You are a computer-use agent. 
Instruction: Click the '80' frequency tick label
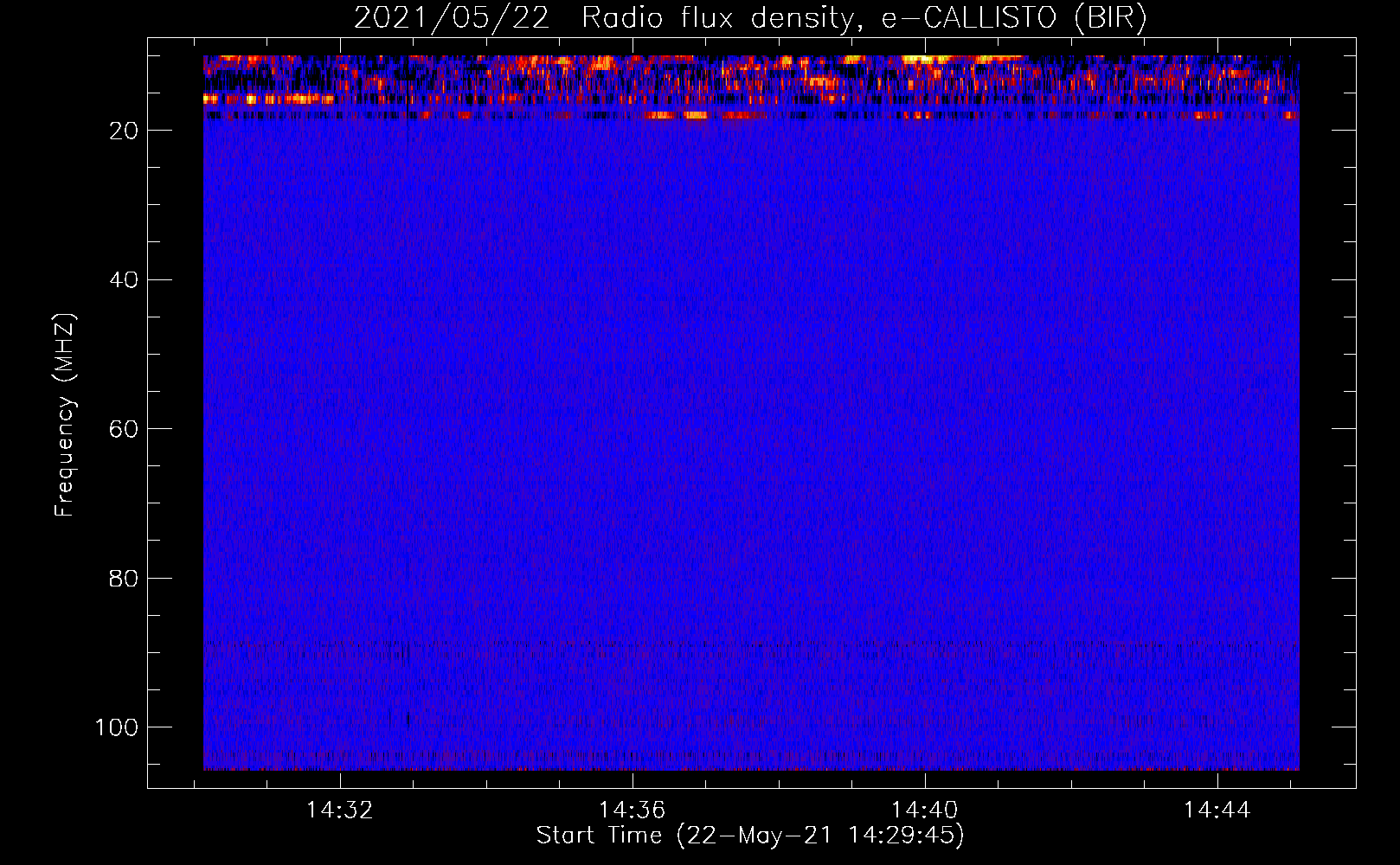[124, 579]
